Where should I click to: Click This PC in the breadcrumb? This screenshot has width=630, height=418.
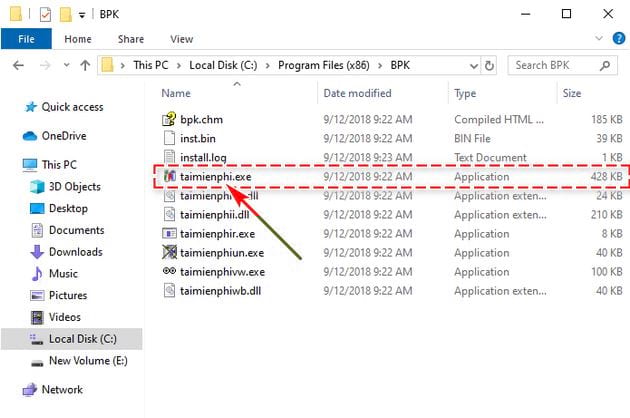151,65
